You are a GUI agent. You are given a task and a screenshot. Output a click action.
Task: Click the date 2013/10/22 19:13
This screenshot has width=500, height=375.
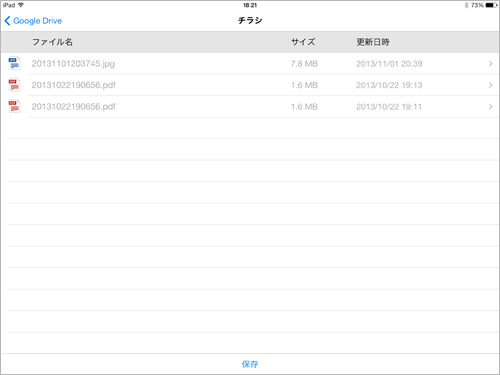coord(389,85)
